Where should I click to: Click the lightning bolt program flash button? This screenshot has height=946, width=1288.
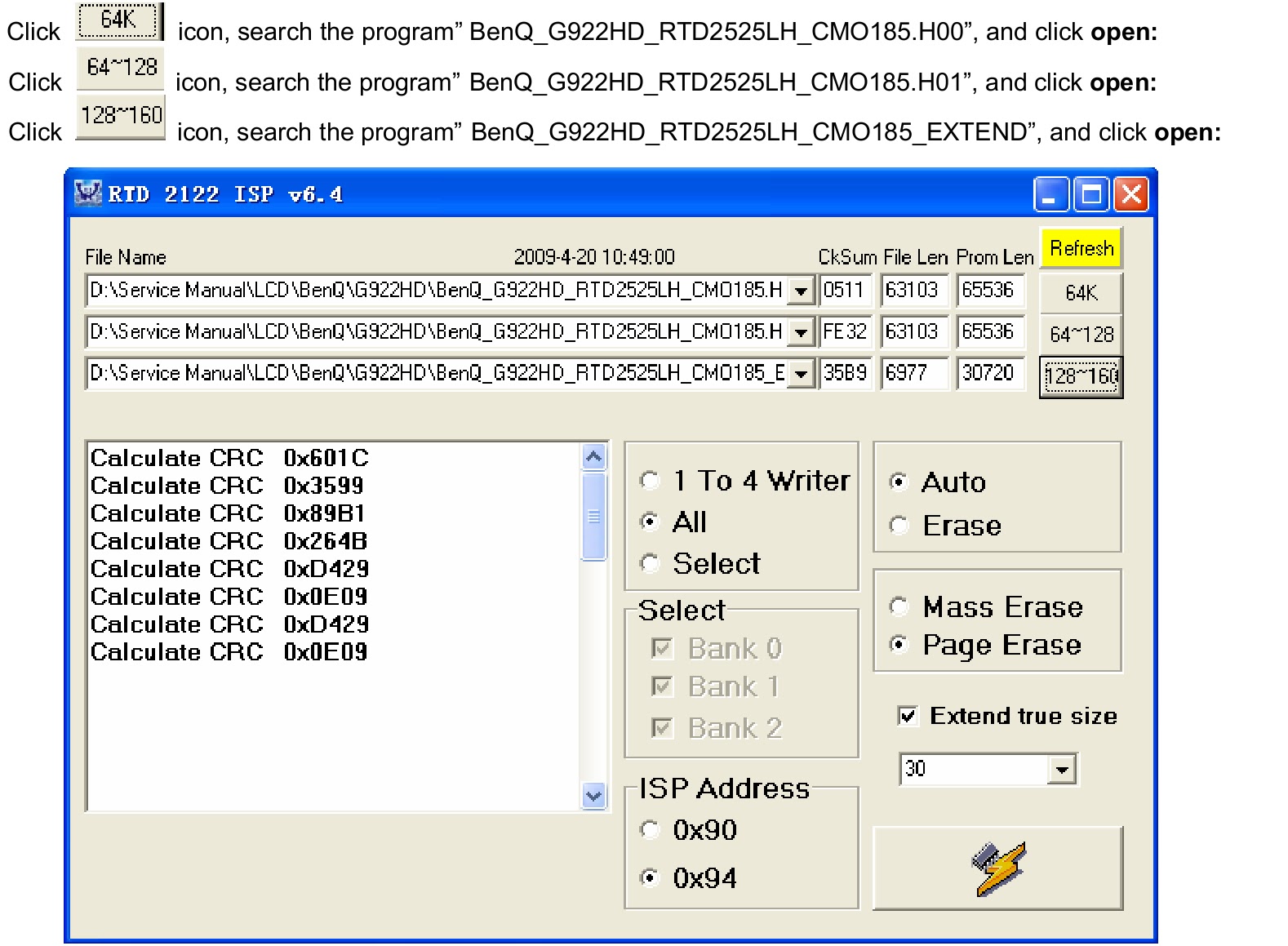coord(997,868)
